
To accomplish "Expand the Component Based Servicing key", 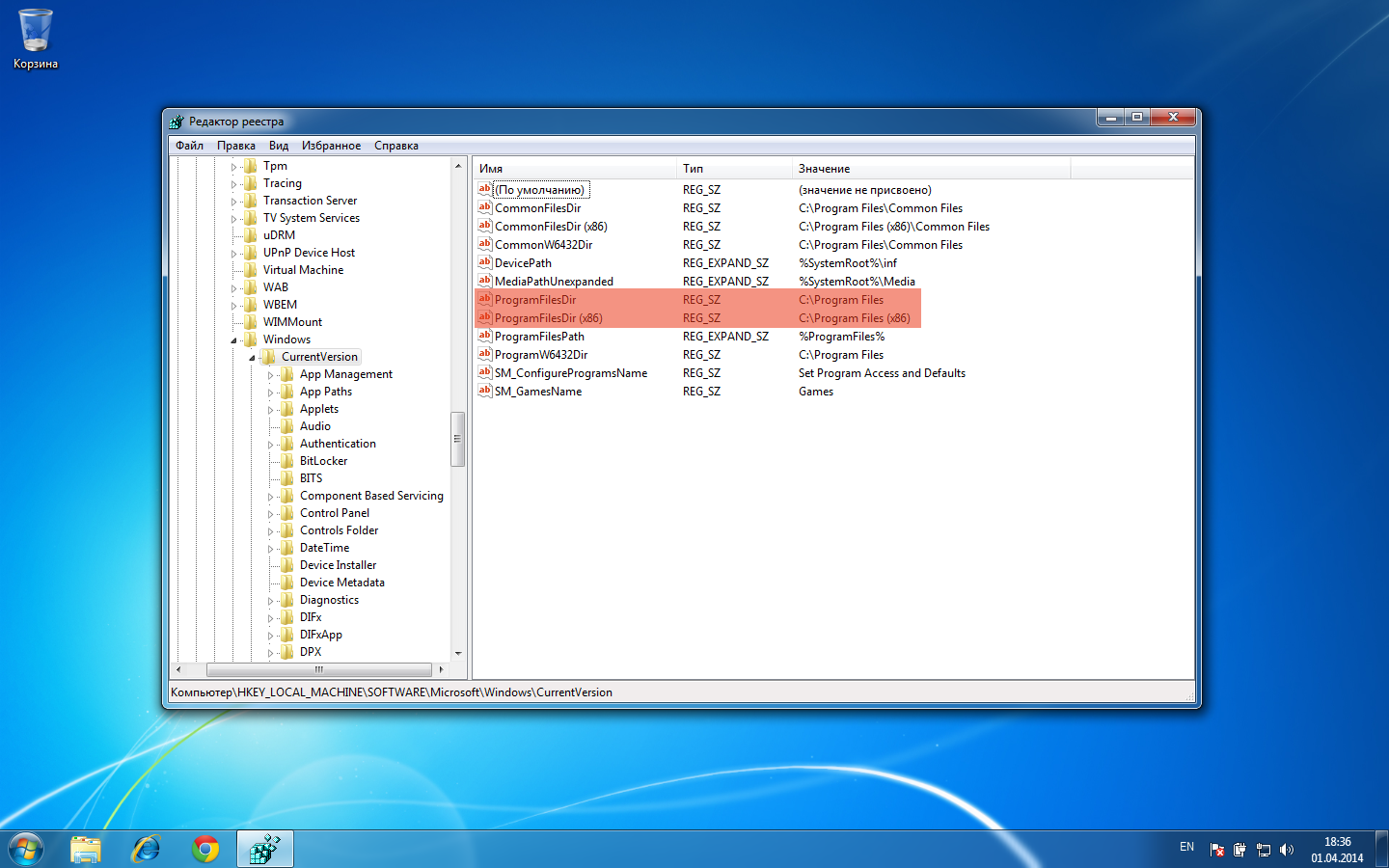I will (270, 497).
